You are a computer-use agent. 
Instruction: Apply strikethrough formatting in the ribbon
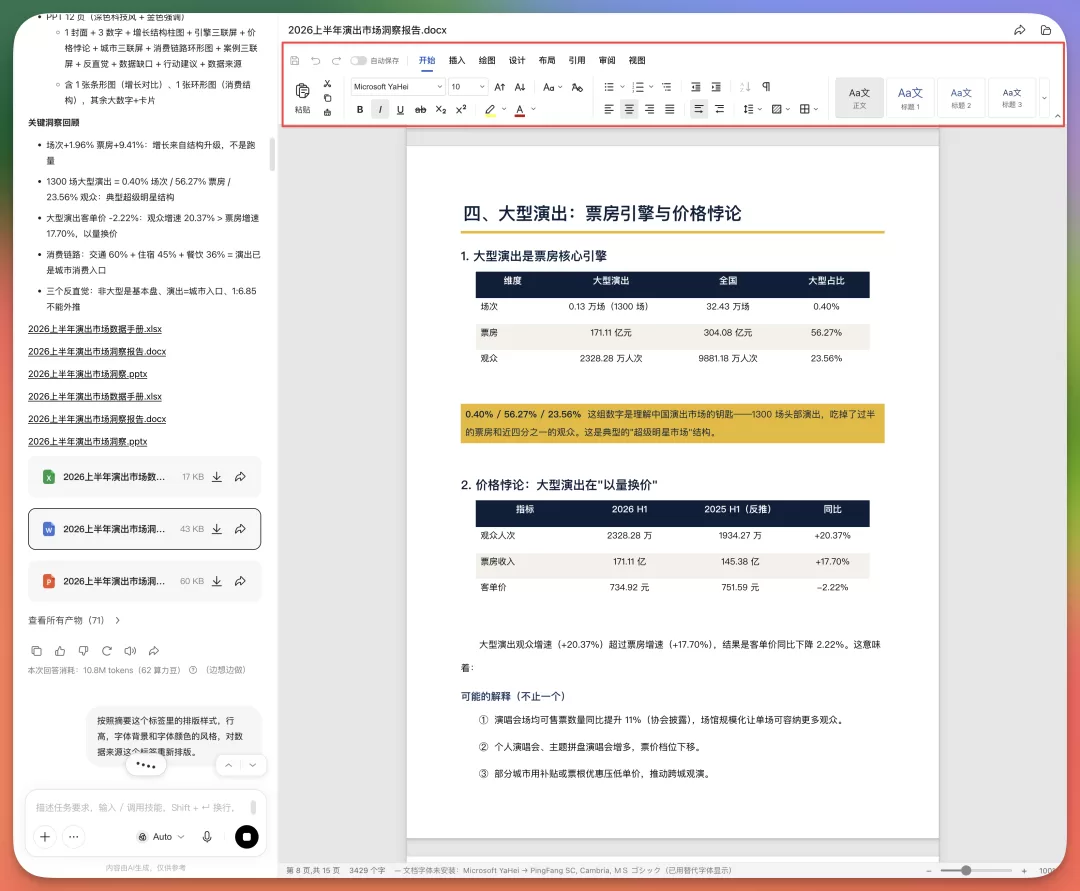[420, 109]
